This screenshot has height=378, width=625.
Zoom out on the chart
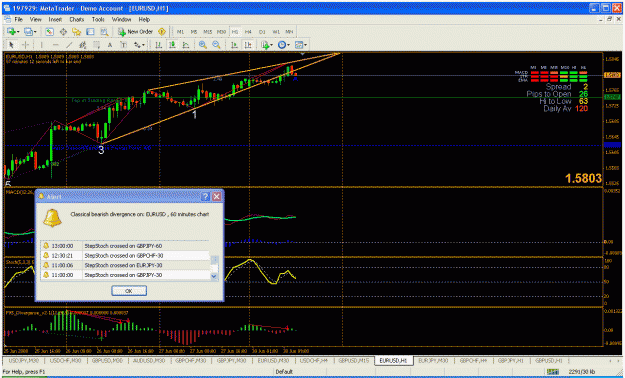[216, 45]
